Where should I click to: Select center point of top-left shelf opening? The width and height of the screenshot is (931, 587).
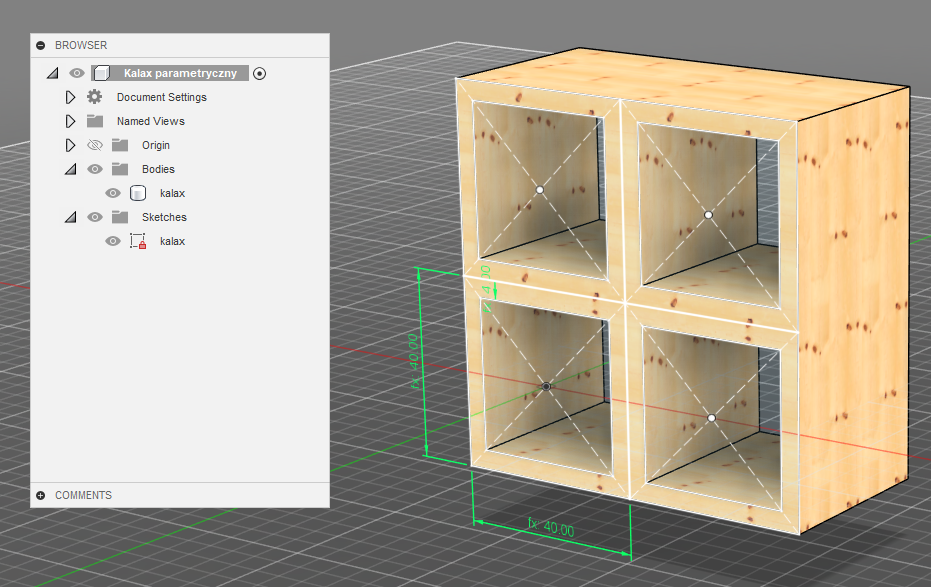pos(539,189)
